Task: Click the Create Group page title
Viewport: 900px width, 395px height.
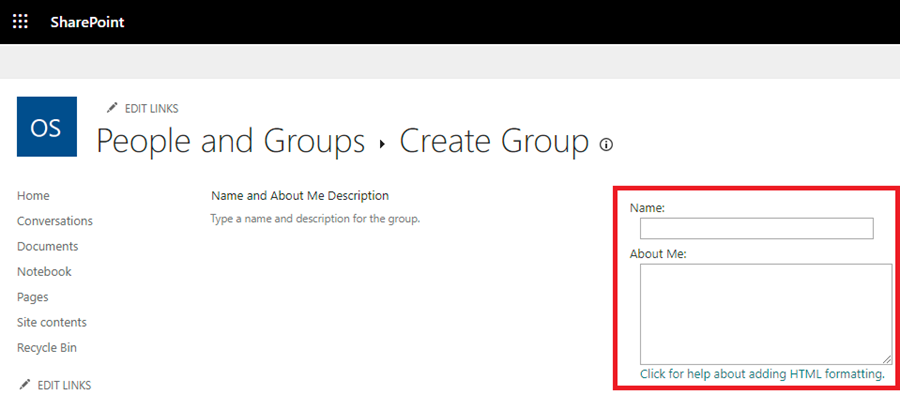Action: [x=494, y=141]
